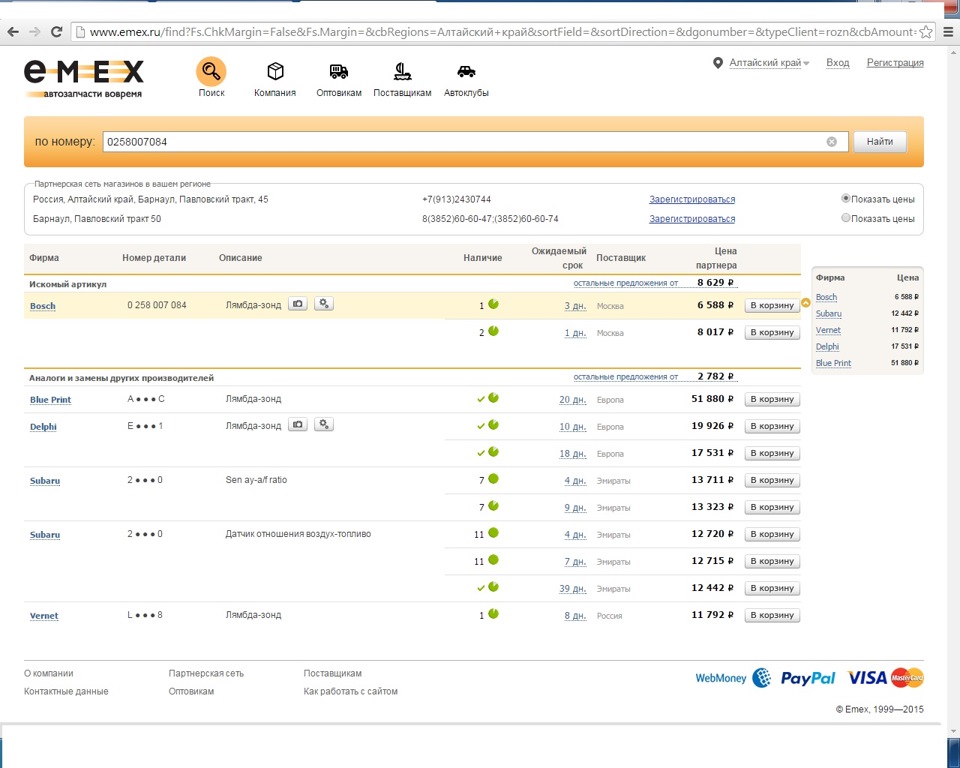Collapse the orange arrow beside Bosch row
960x768 pixels.
click(806, 303)
